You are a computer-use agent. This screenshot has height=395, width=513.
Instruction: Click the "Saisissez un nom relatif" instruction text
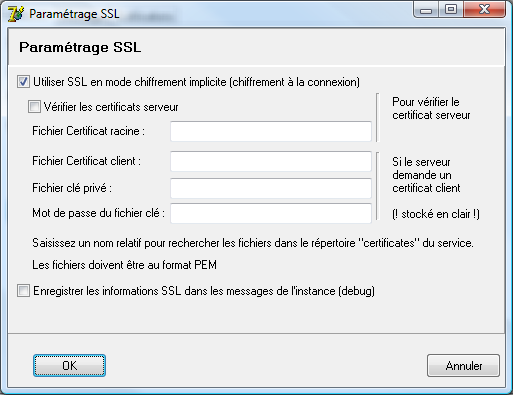[x=253, y=243]
